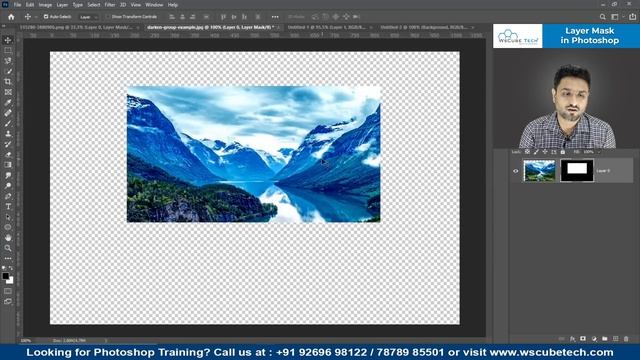640x360 pixels.
Task: Select the Lasso tool
Action: [8, 61]
